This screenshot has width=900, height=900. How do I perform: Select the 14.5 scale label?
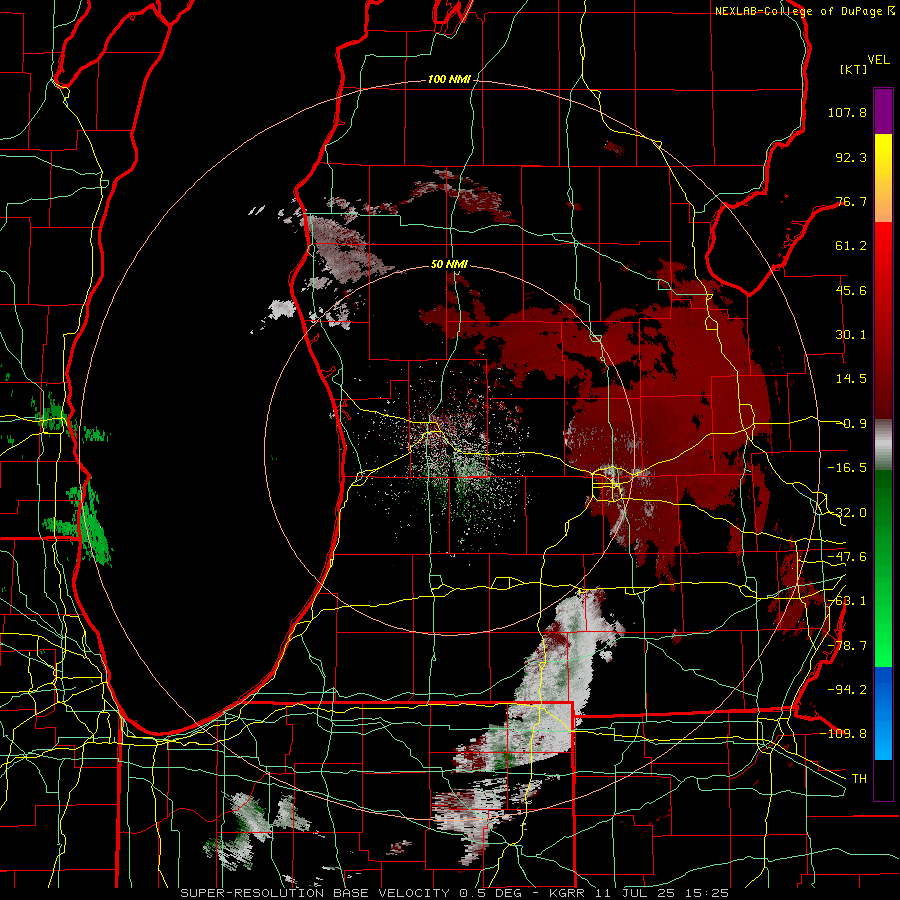coord(851,379)
